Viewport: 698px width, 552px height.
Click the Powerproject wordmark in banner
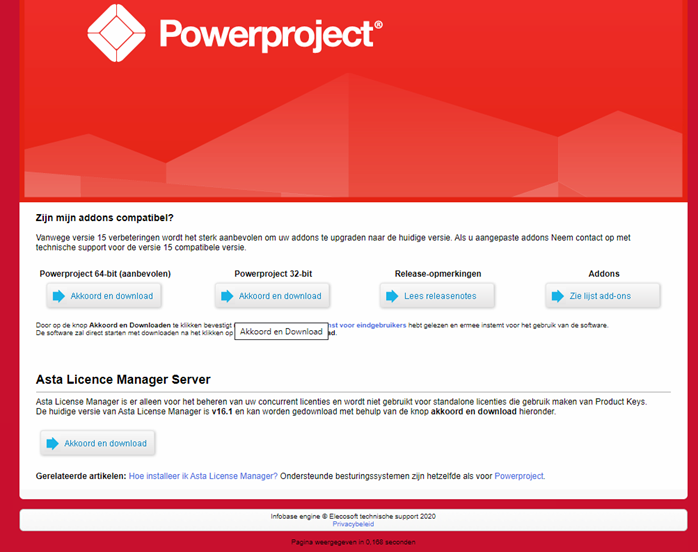pos(271,35)
